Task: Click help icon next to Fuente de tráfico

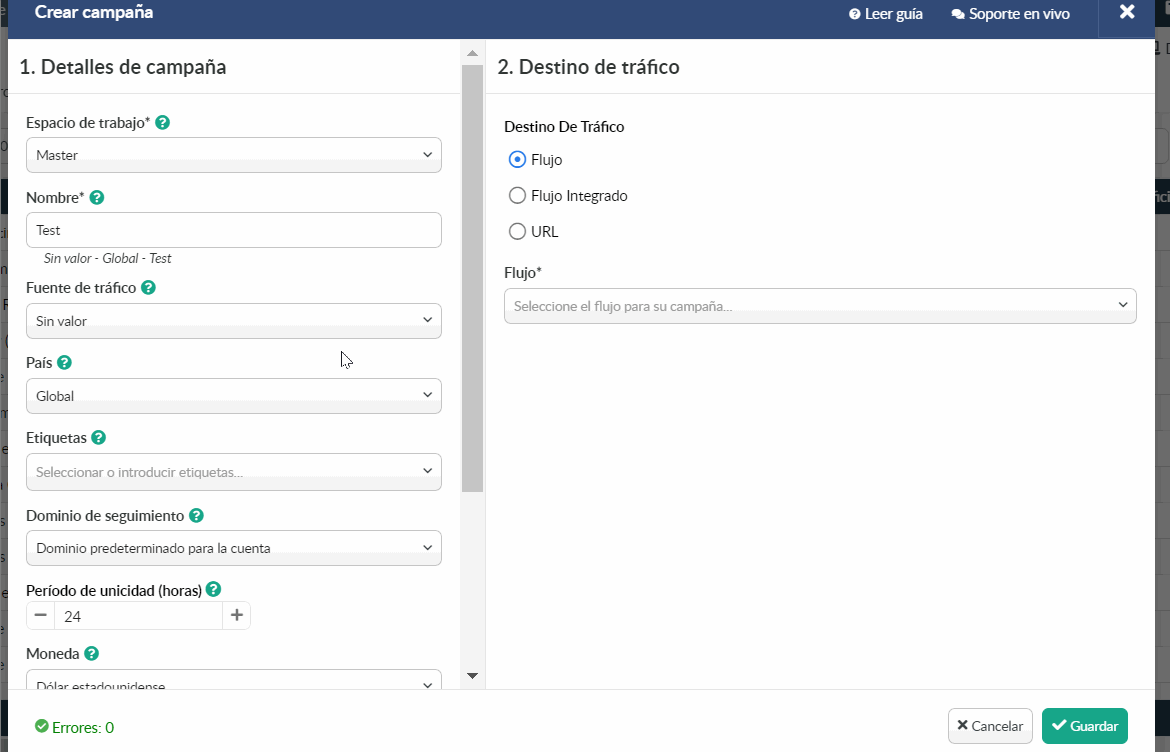Action: [148, 287]
